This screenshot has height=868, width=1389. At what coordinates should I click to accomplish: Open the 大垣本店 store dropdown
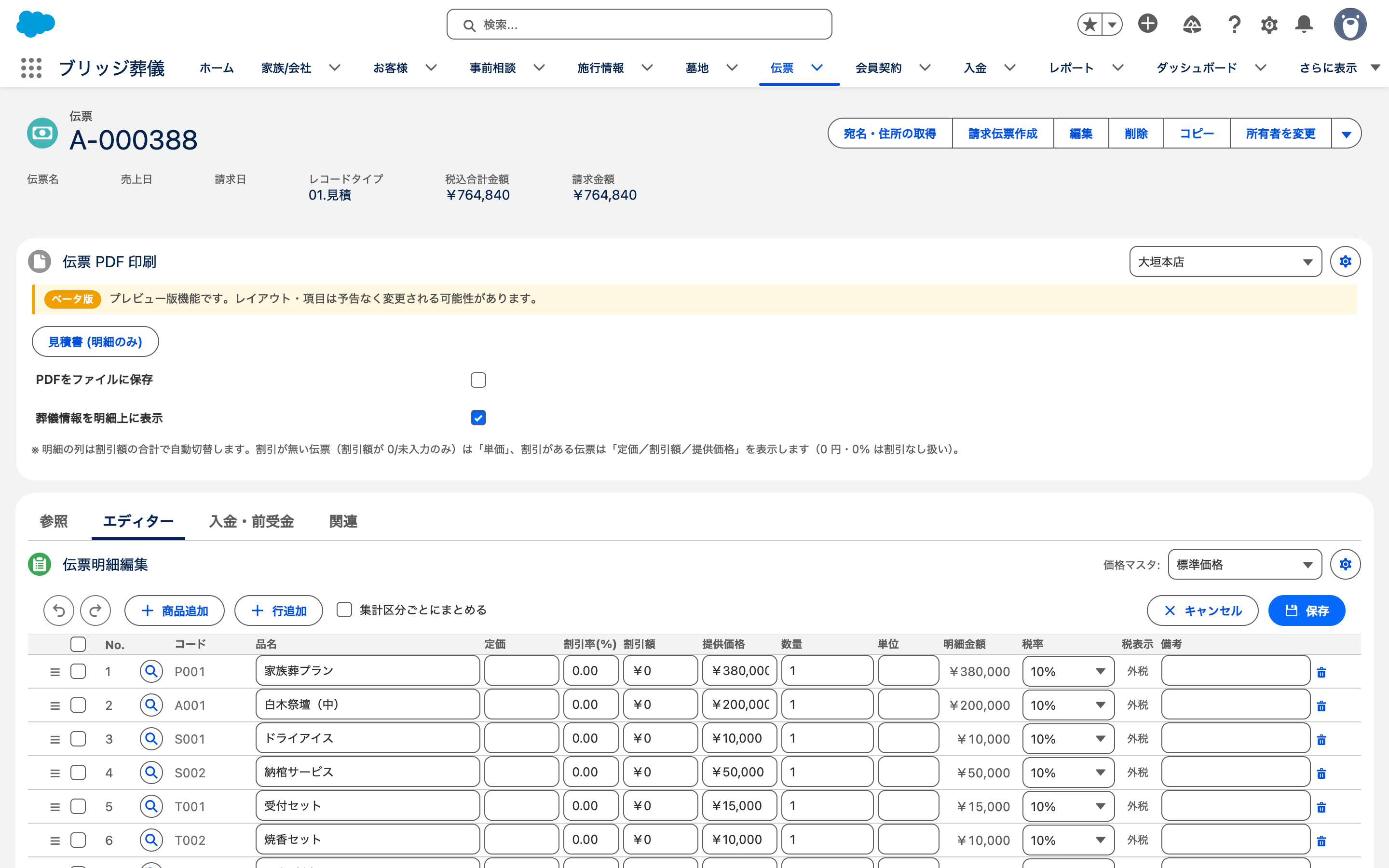1226,262
